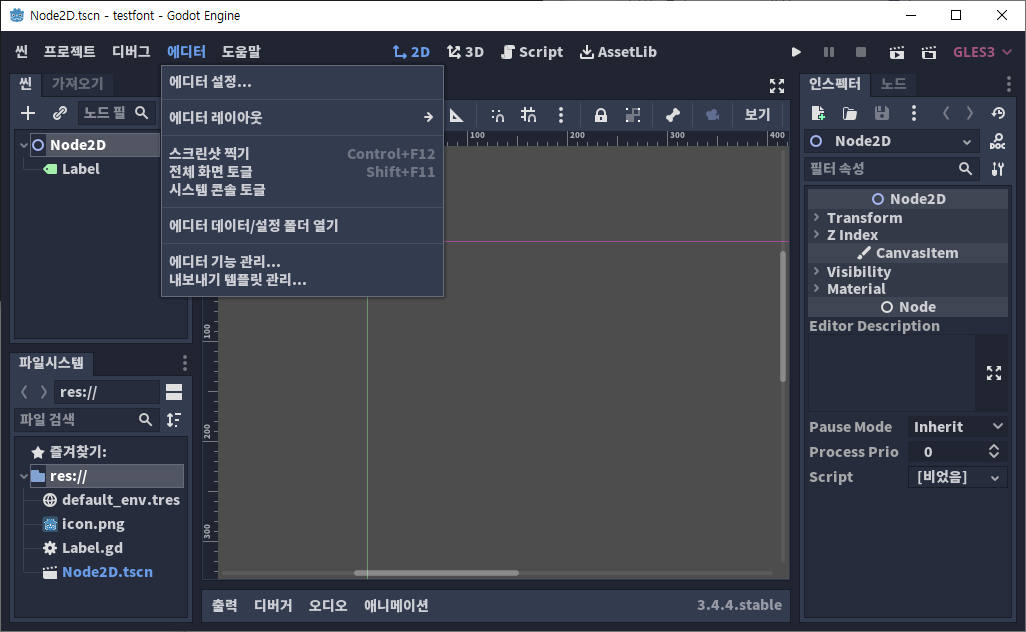Open file sort options icon
This screenshot has height=632, width=1026.
(x=173, y=419)
